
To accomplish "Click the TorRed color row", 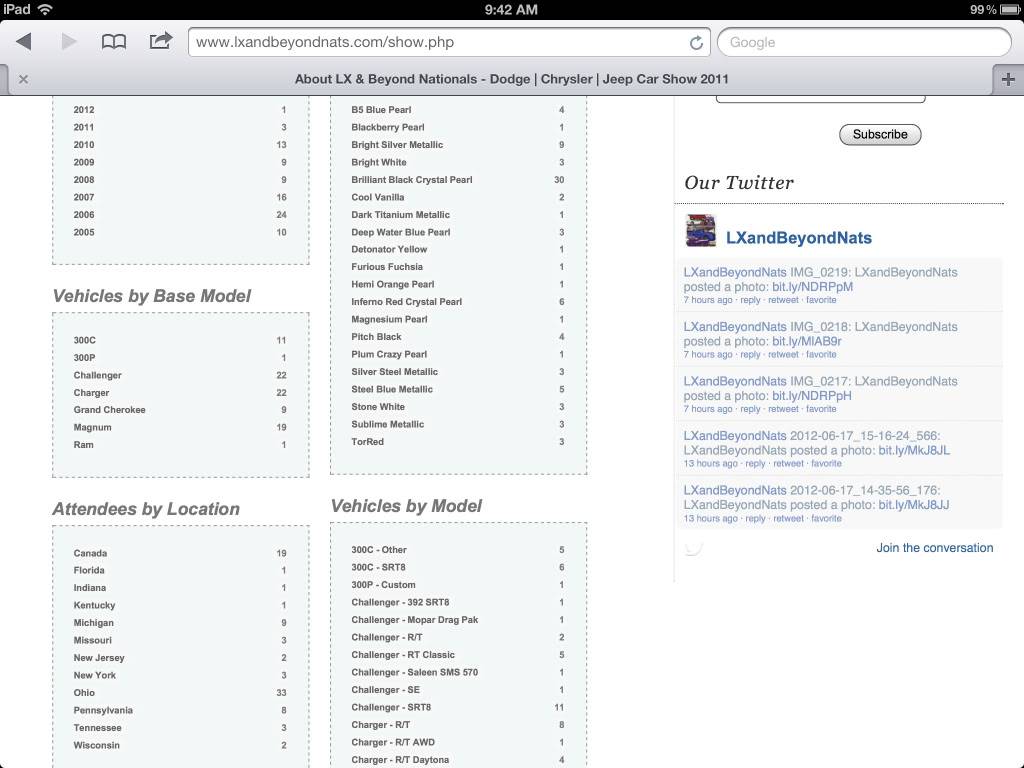I will click(x=458, y=441).
